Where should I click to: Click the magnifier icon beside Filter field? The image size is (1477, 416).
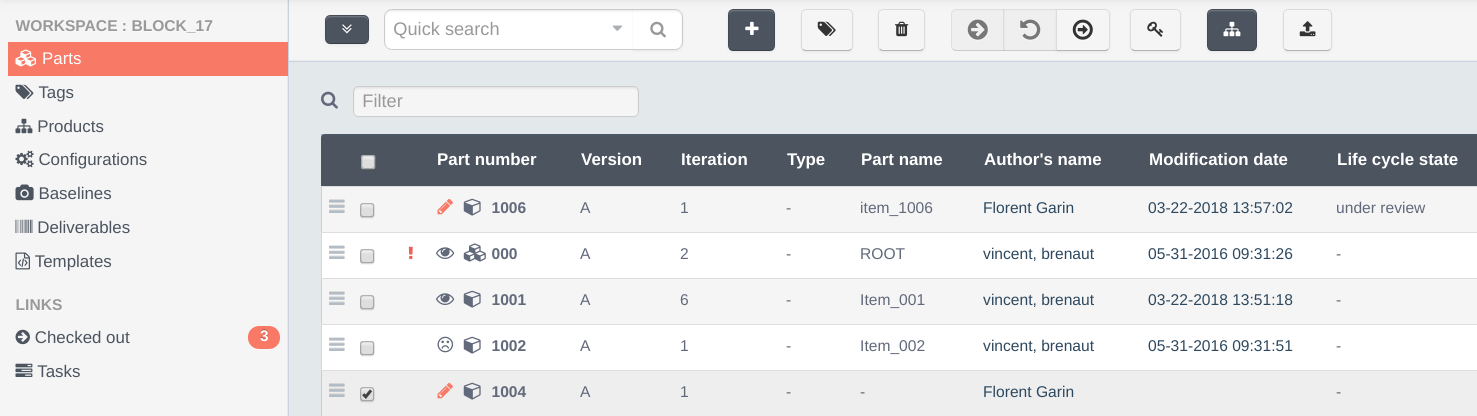tap(329, 100)
